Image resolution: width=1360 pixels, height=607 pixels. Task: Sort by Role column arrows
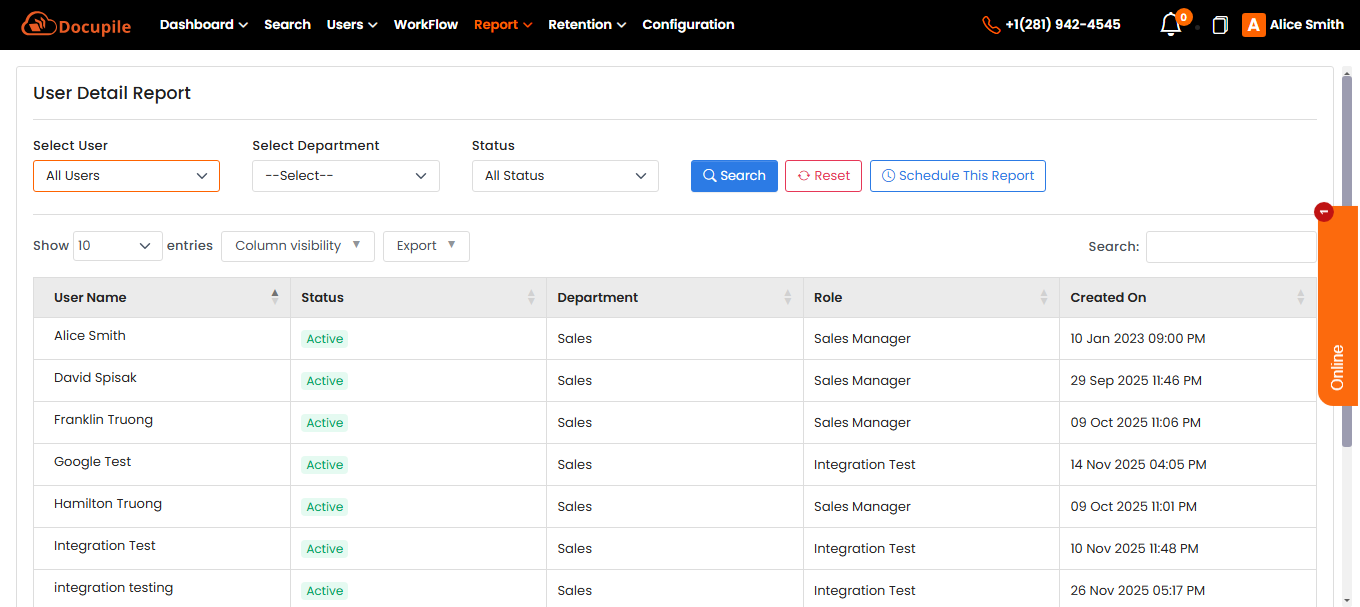[1044, 297]
